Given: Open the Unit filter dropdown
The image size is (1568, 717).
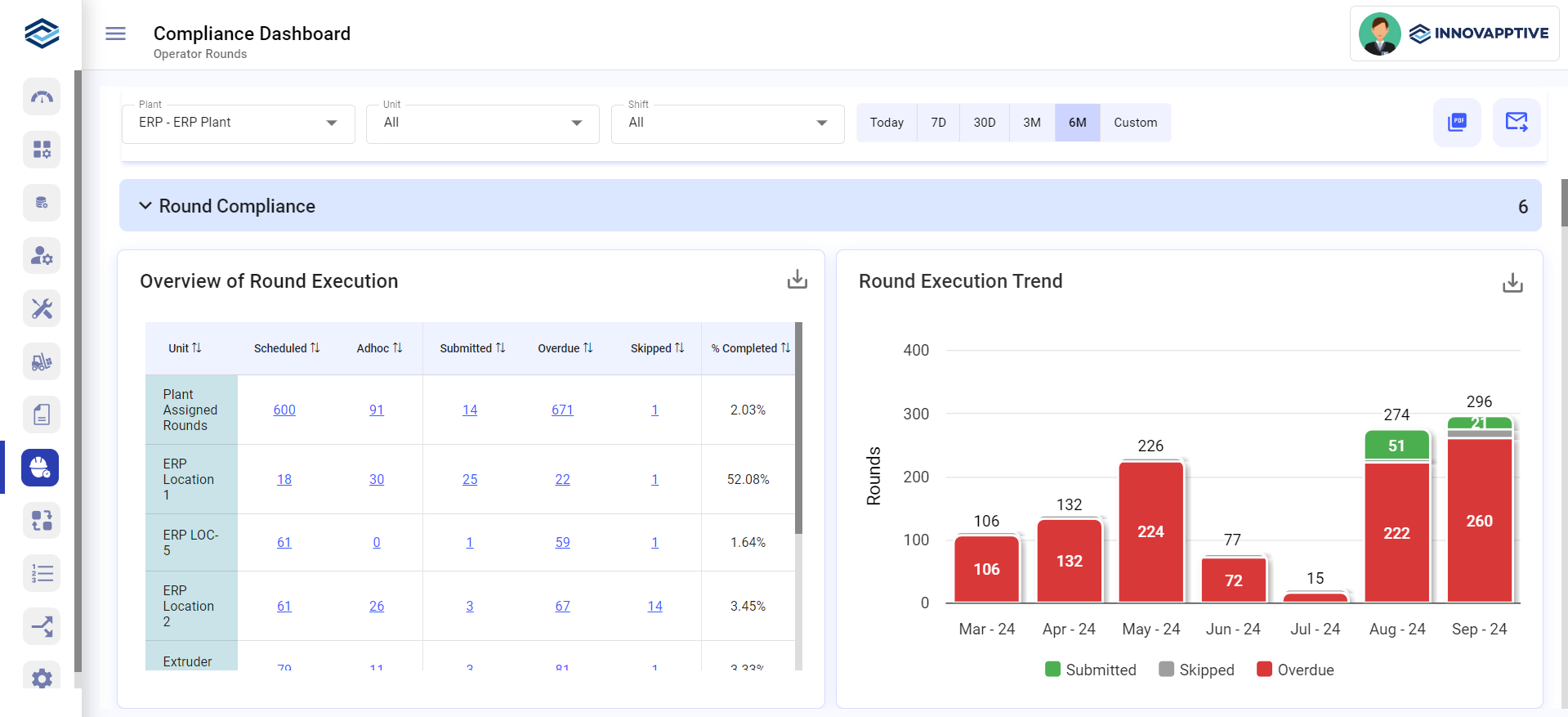Looking at the screenshot, I should (482, 123).
